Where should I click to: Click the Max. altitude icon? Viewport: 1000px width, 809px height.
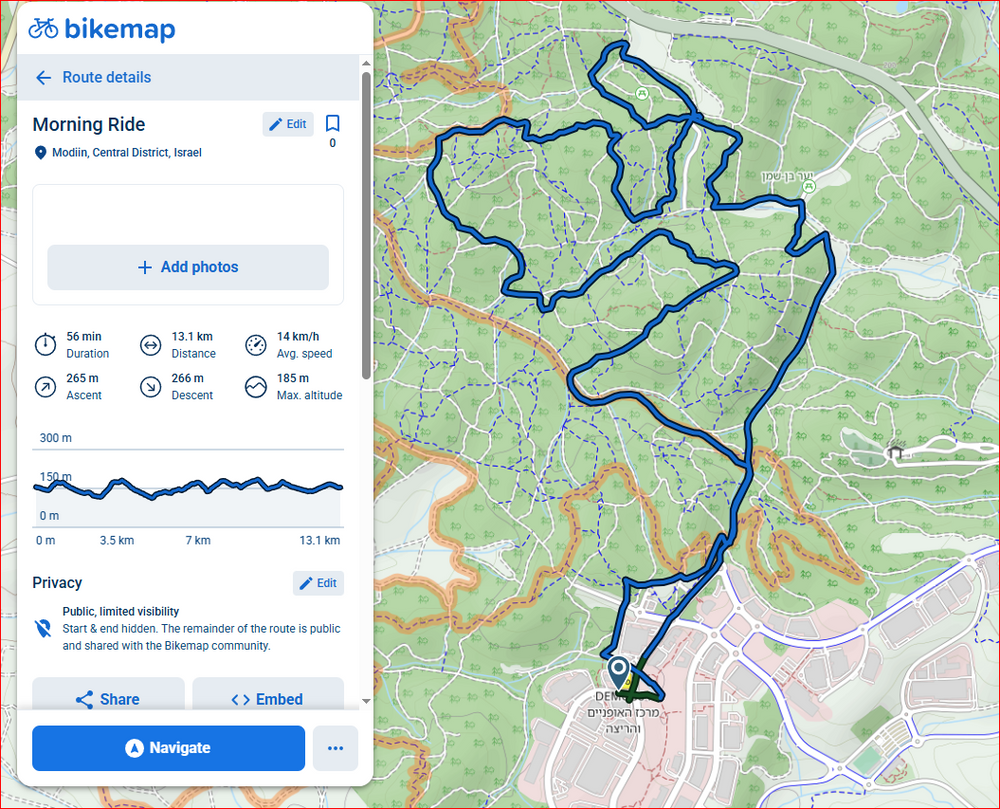point(256,387)
